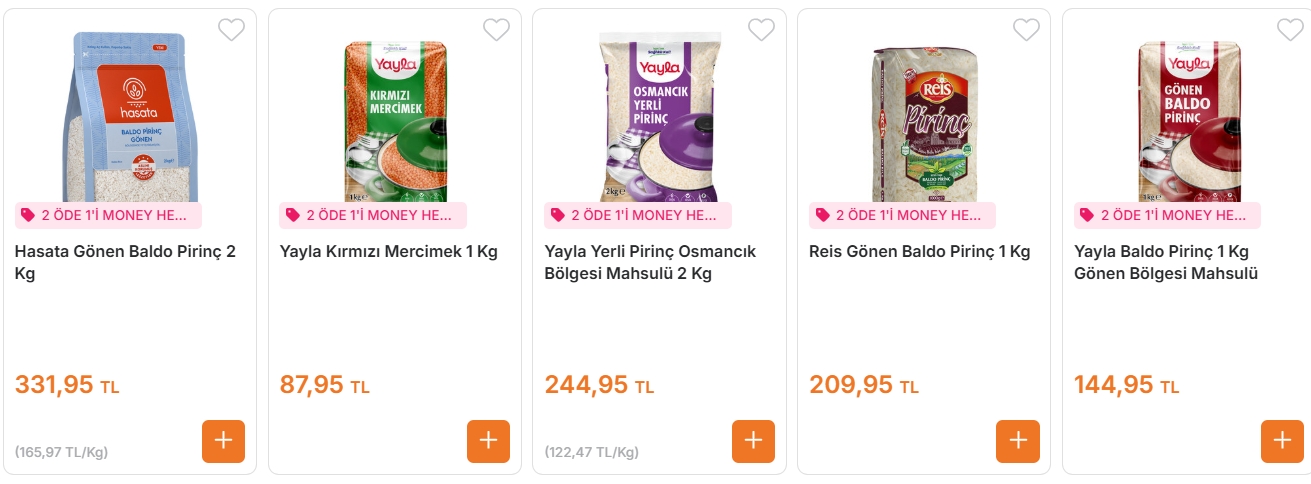
Task: Click plus button for Yayla Baldo Pirinç
Action: 1282,441
